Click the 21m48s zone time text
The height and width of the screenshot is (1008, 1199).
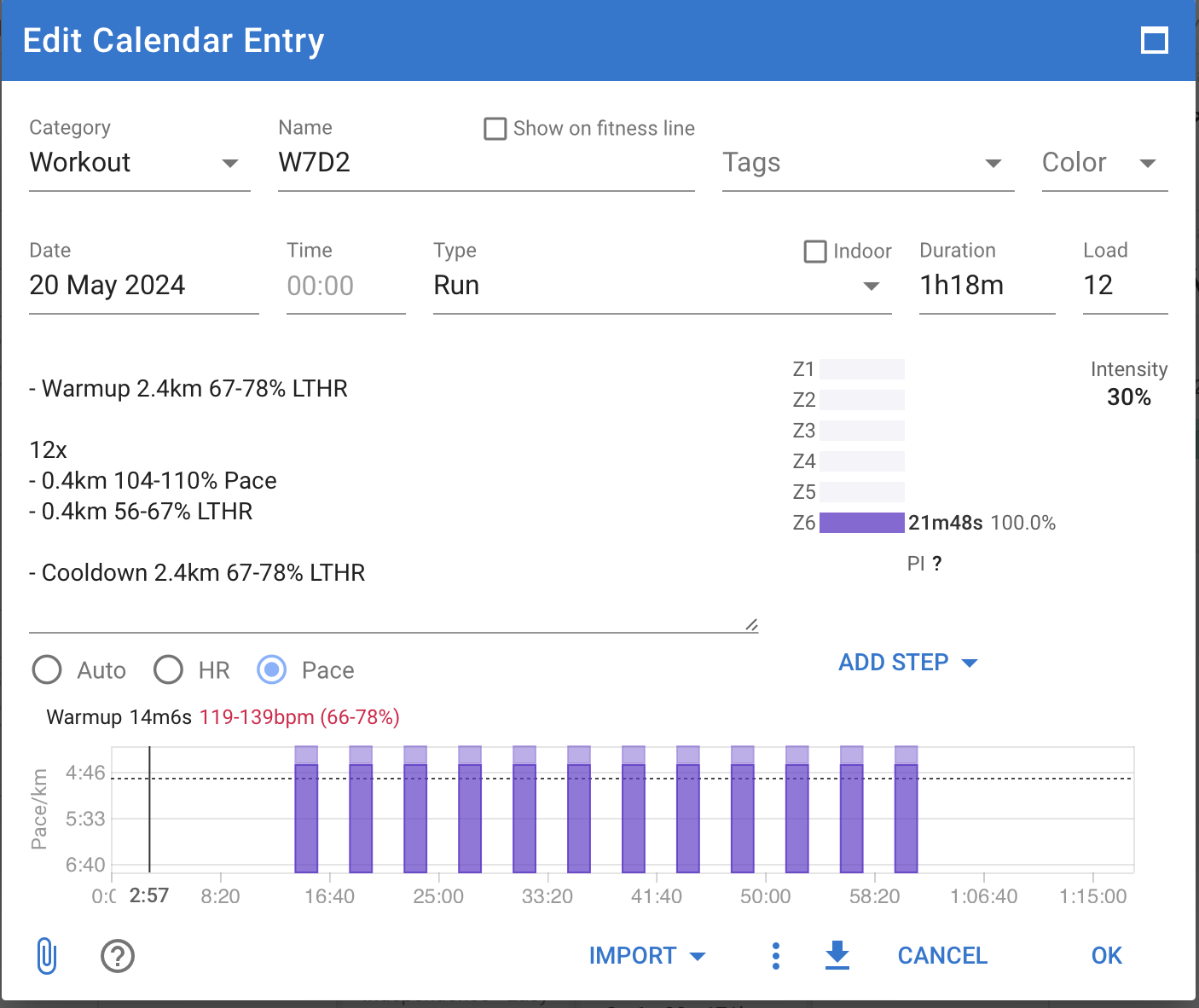(945, 523)
